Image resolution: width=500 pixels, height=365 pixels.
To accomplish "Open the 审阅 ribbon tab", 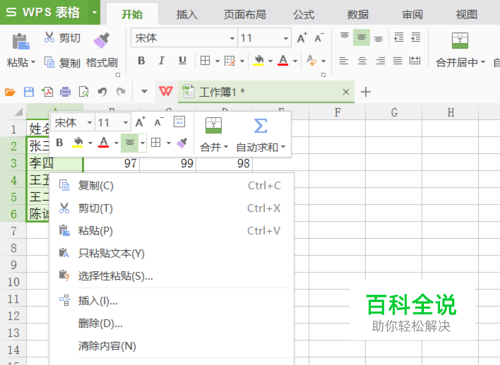I will [x=412, y=14].
